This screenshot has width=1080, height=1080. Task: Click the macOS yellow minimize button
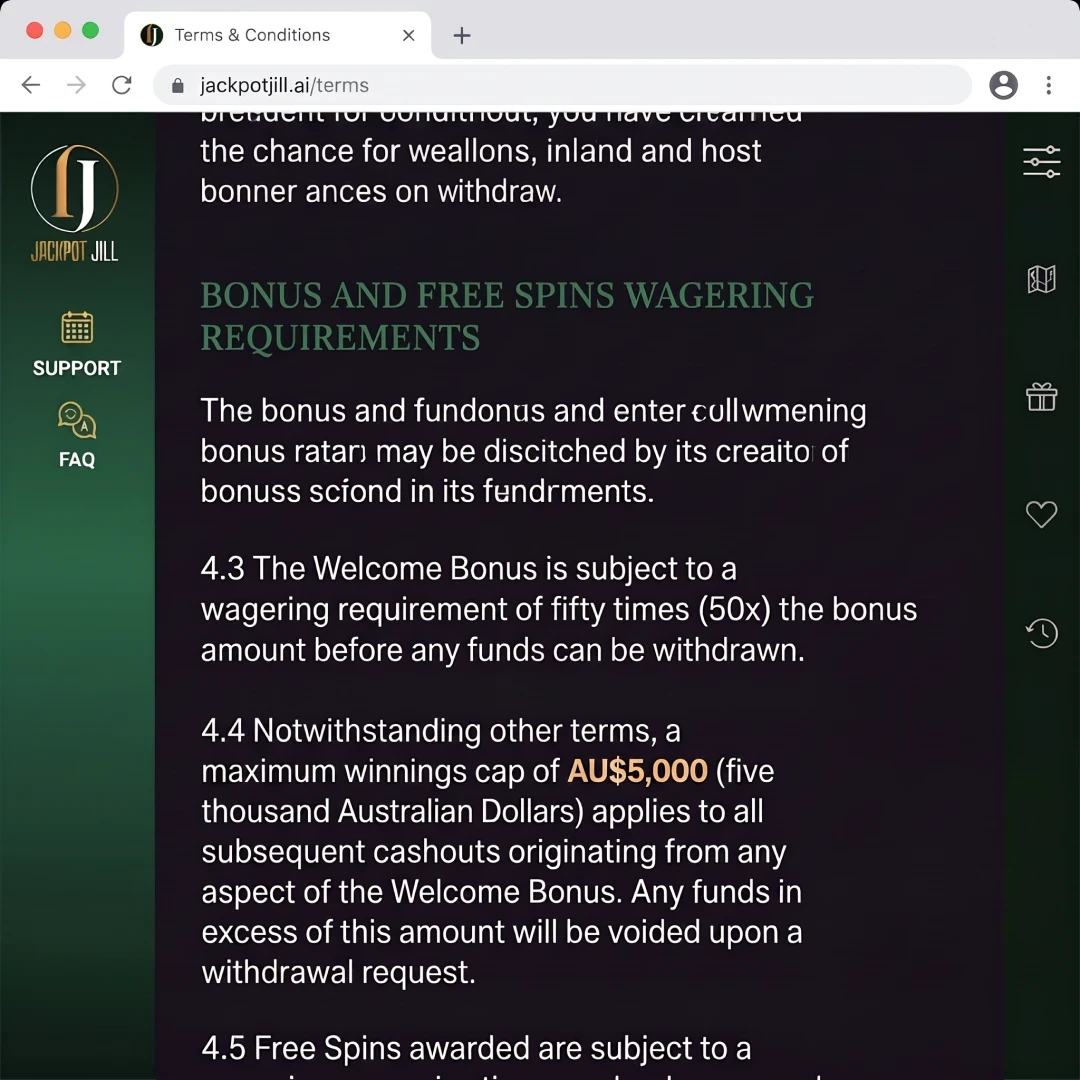click(63, 31)
